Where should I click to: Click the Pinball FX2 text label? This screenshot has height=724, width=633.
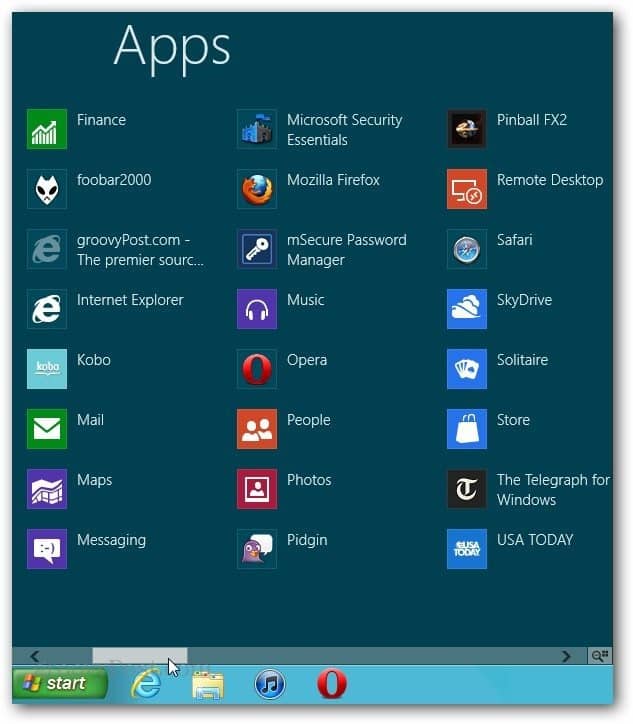pos(532,120)
